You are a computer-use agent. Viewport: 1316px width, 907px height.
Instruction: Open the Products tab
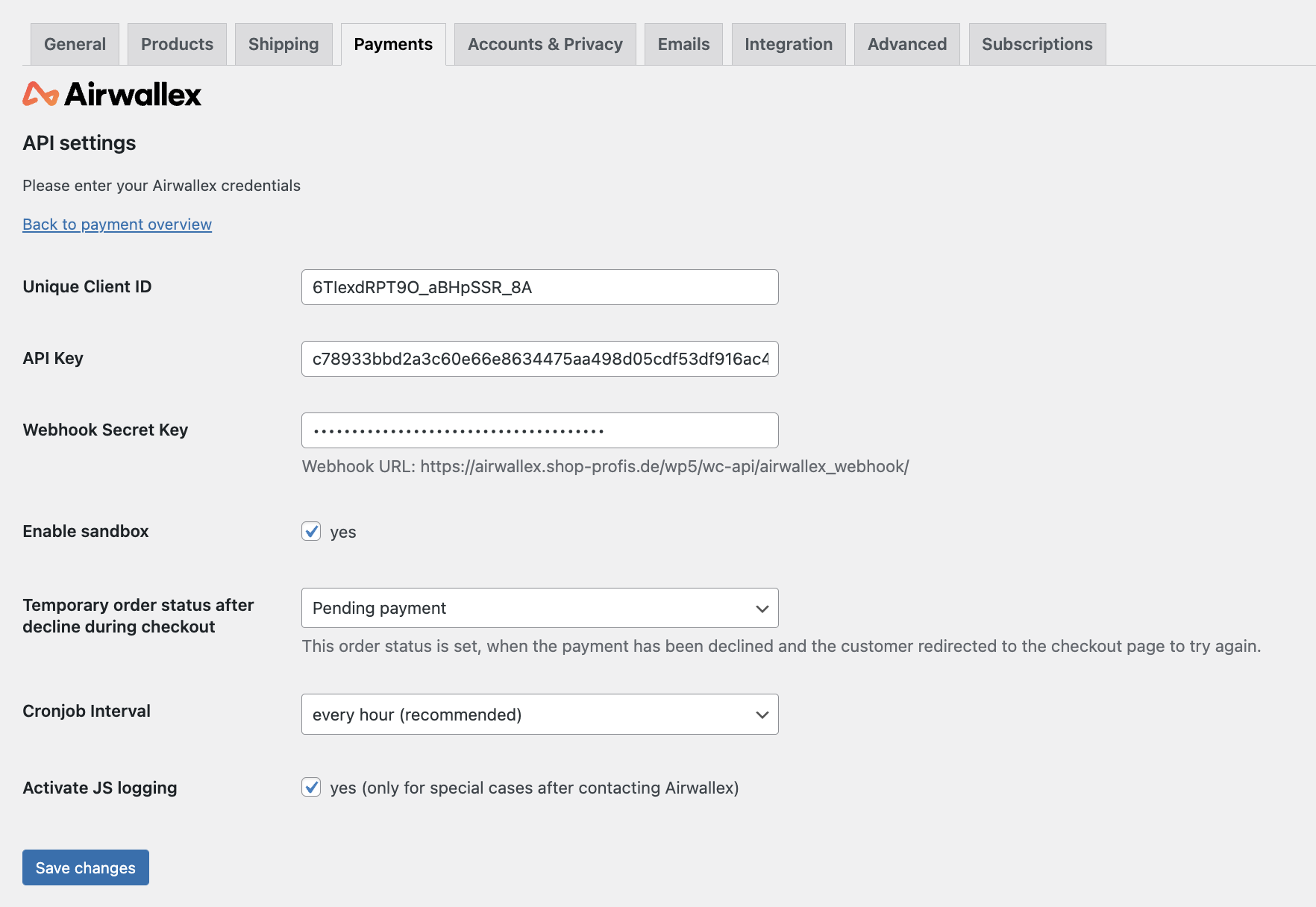(176, 44)
